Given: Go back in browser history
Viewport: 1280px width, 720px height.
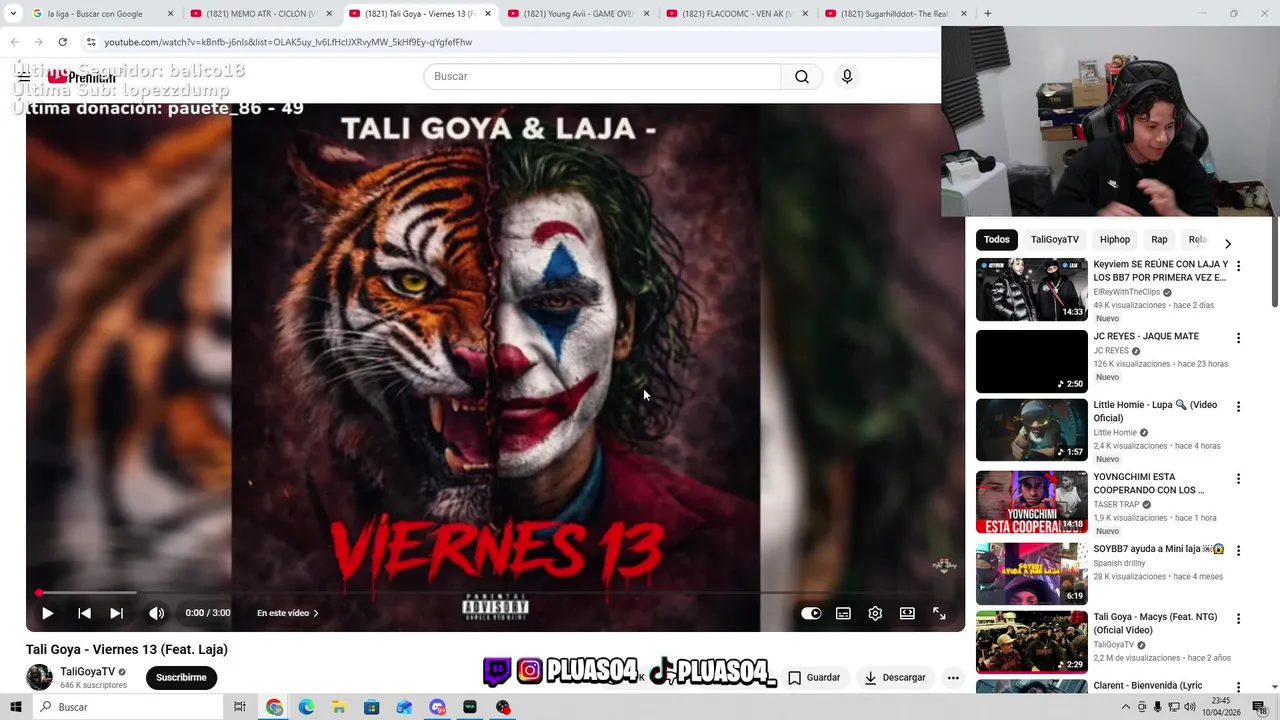Looking at the screenshot, I should point(15,42).
